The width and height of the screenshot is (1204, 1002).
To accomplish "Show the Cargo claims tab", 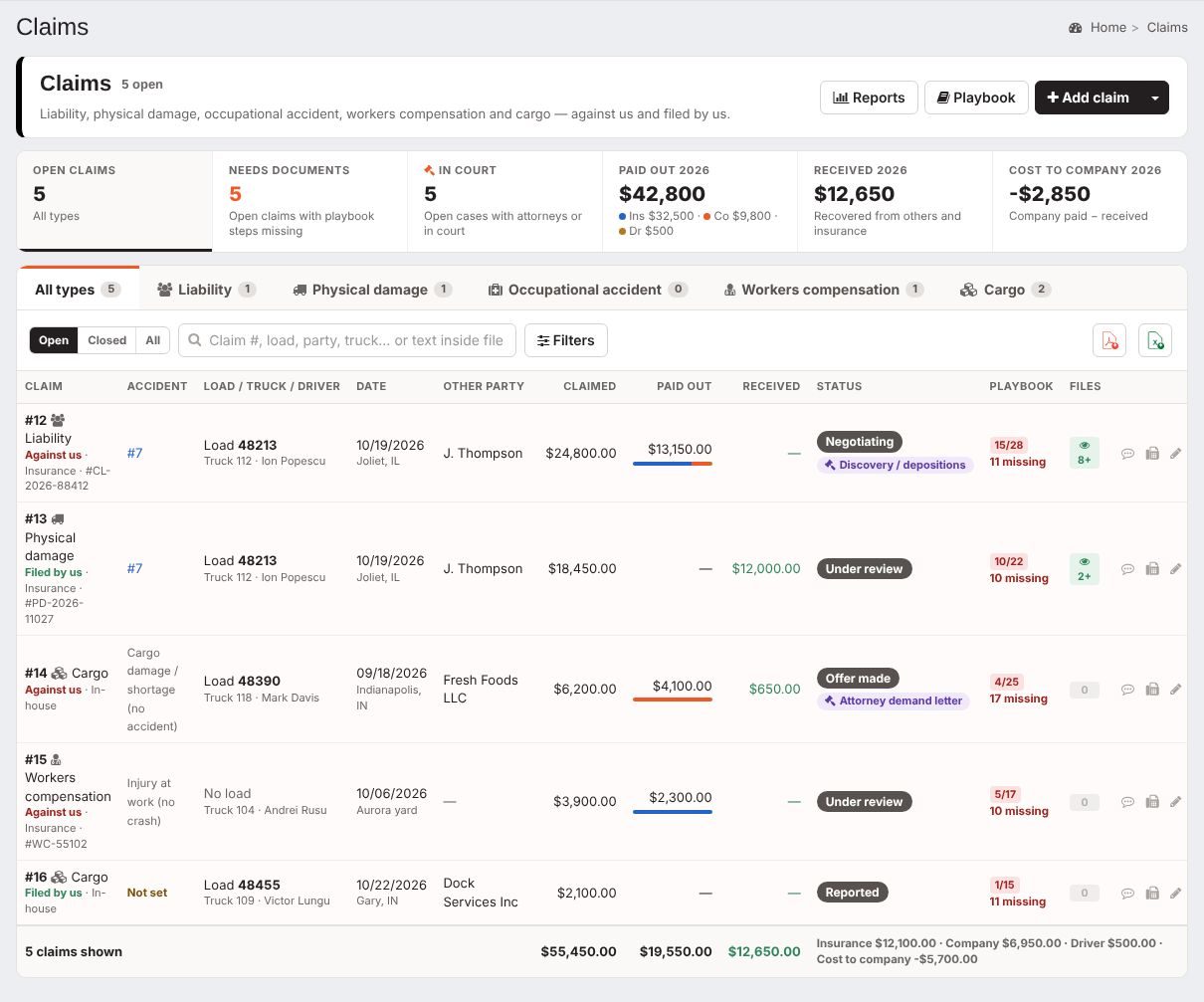I will 1005,290.
